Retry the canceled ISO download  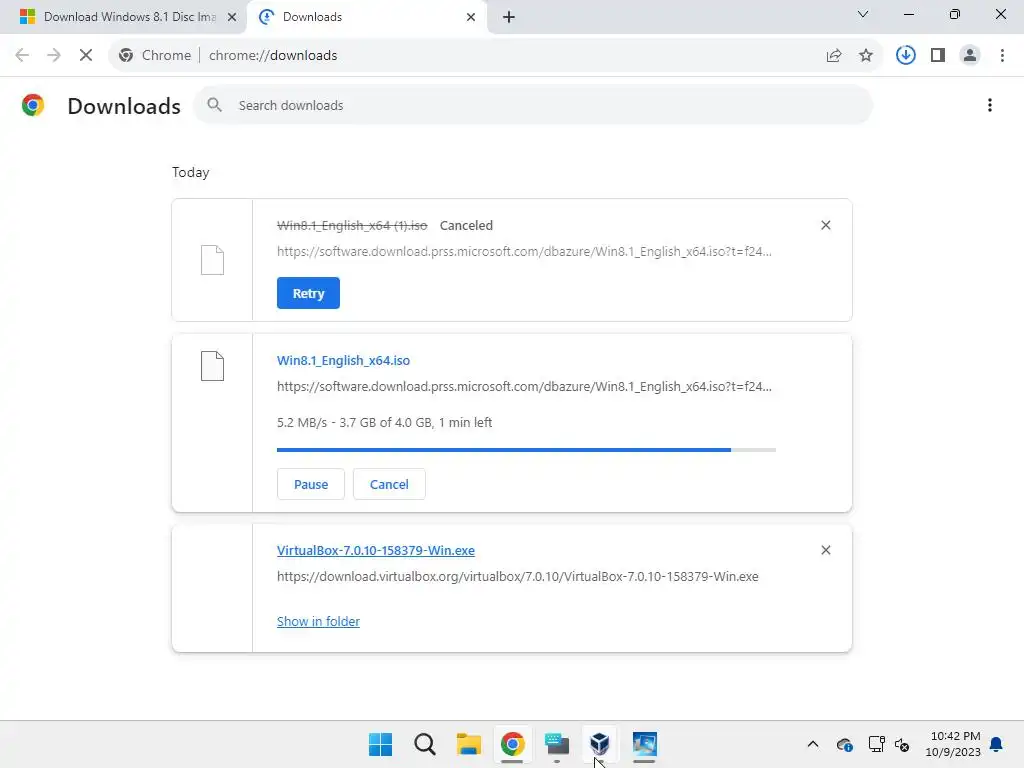click(x=308, y=293)
